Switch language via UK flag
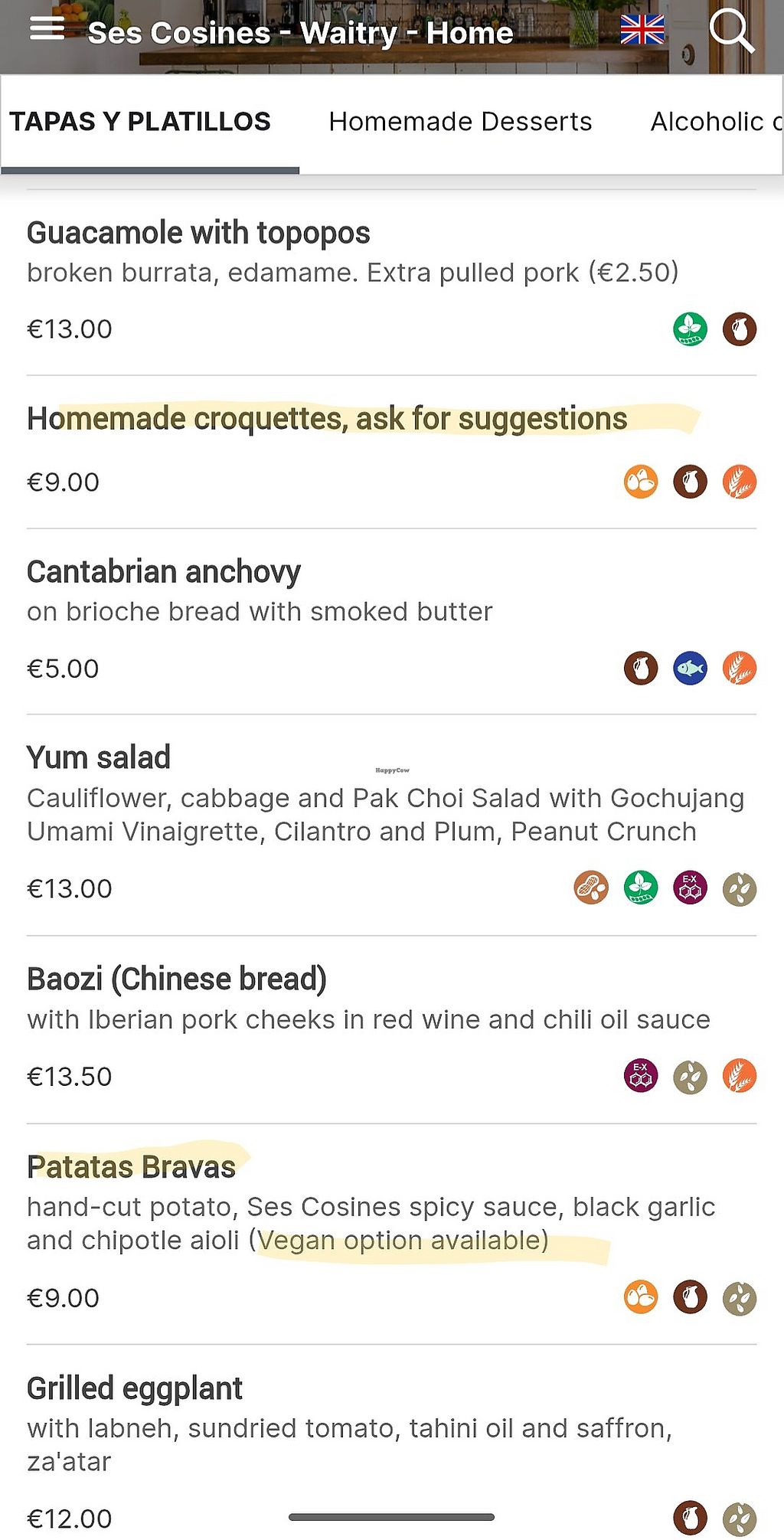Image resolution: width=784 pixels, height=1540 pixels. coord(642,31)
